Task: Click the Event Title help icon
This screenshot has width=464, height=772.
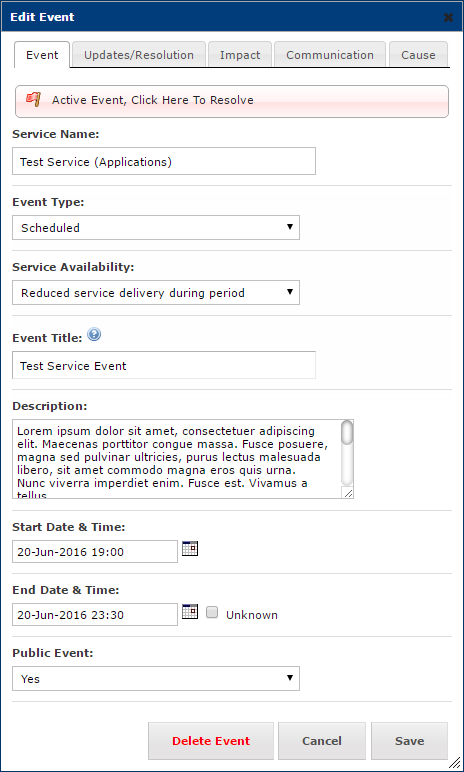Action: click(94, 335)
